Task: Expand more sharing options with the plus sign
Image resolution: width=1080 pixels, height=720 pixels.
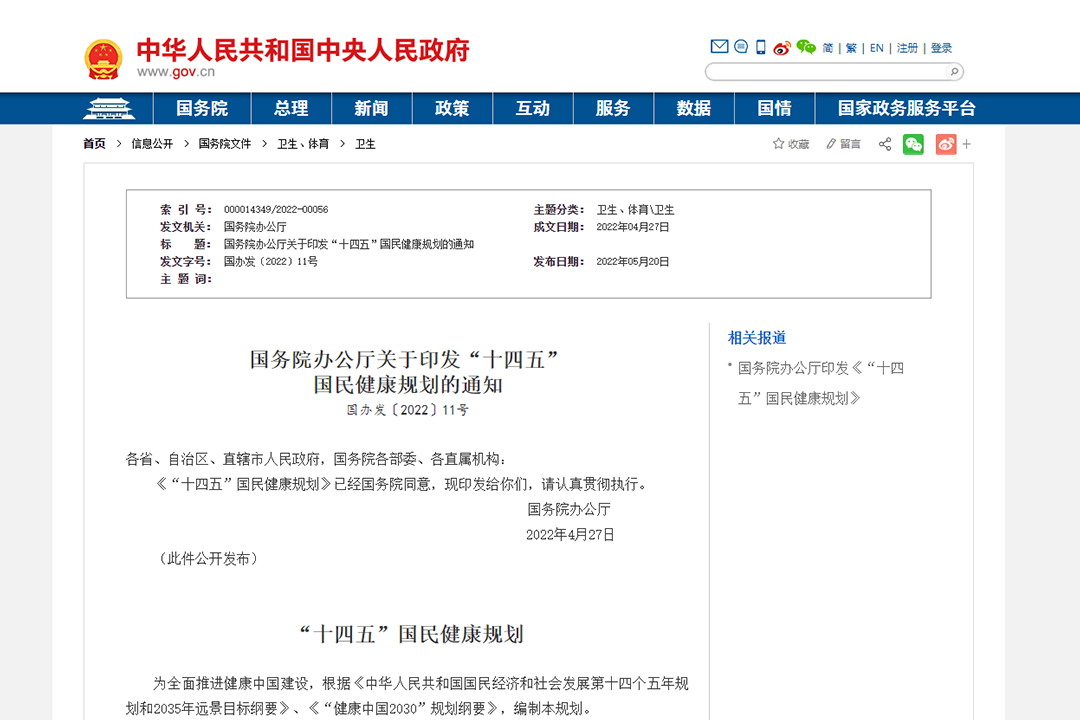Action: click(966, 144)
